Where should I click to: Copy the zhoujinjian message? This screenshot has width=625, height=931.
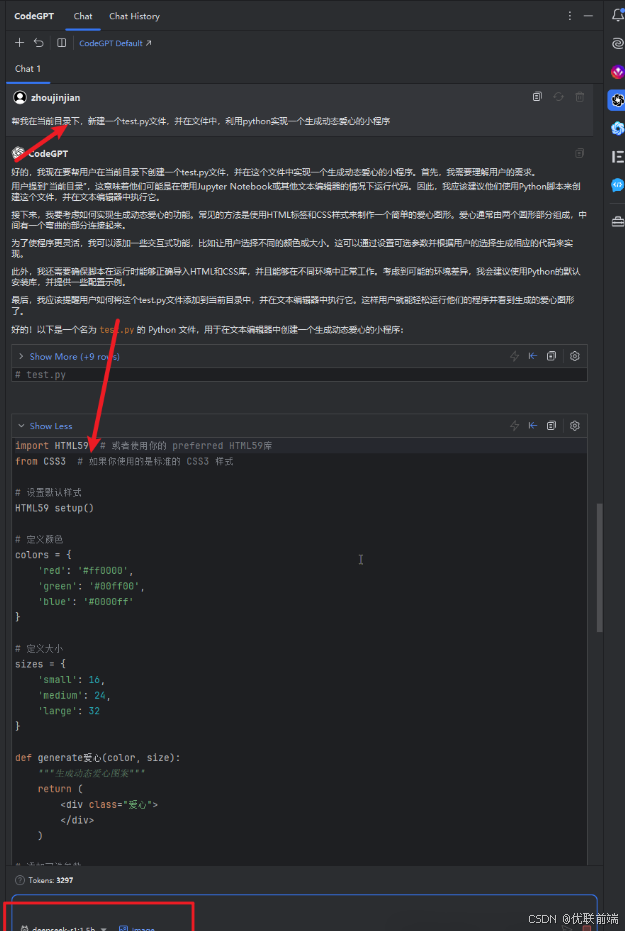point(537,96)
